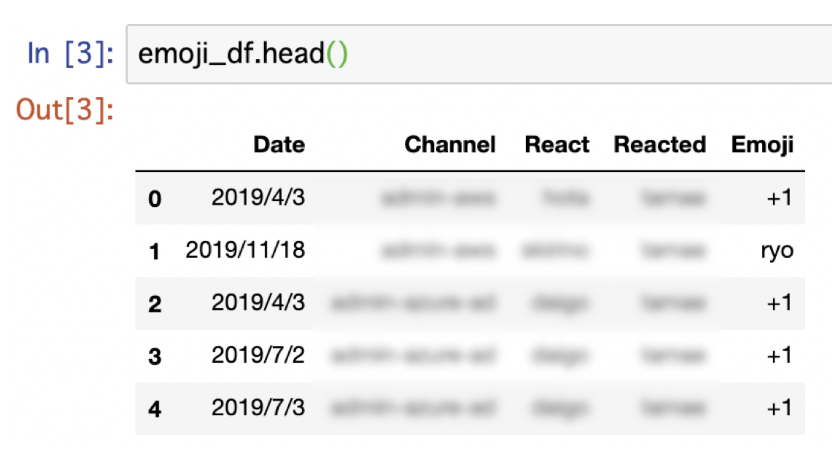Select row index 2
The width and height of the screenshot is (832, 454).
pos(154,304)
